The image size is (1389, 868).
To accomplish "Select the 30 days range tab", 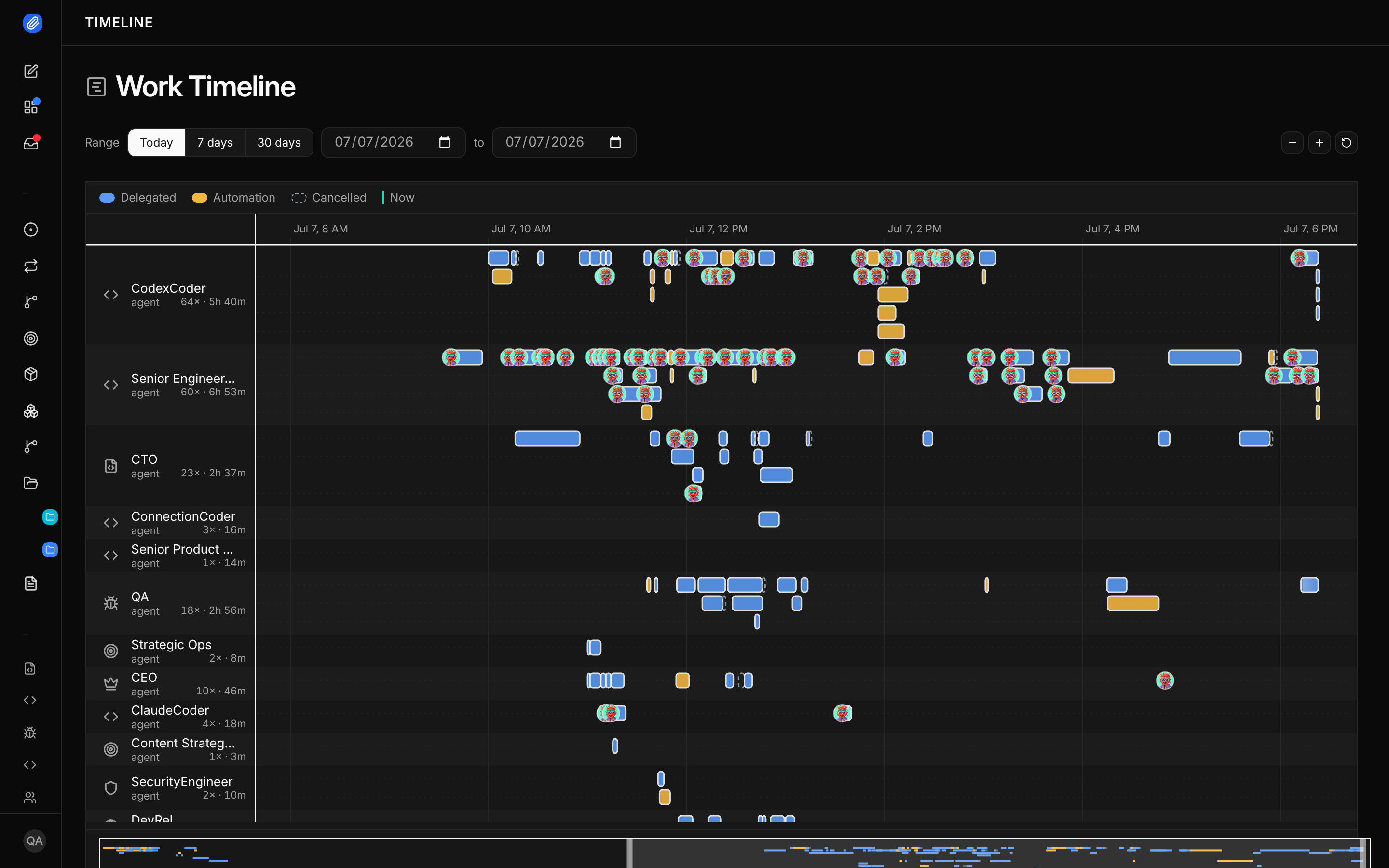I will 279,142.
